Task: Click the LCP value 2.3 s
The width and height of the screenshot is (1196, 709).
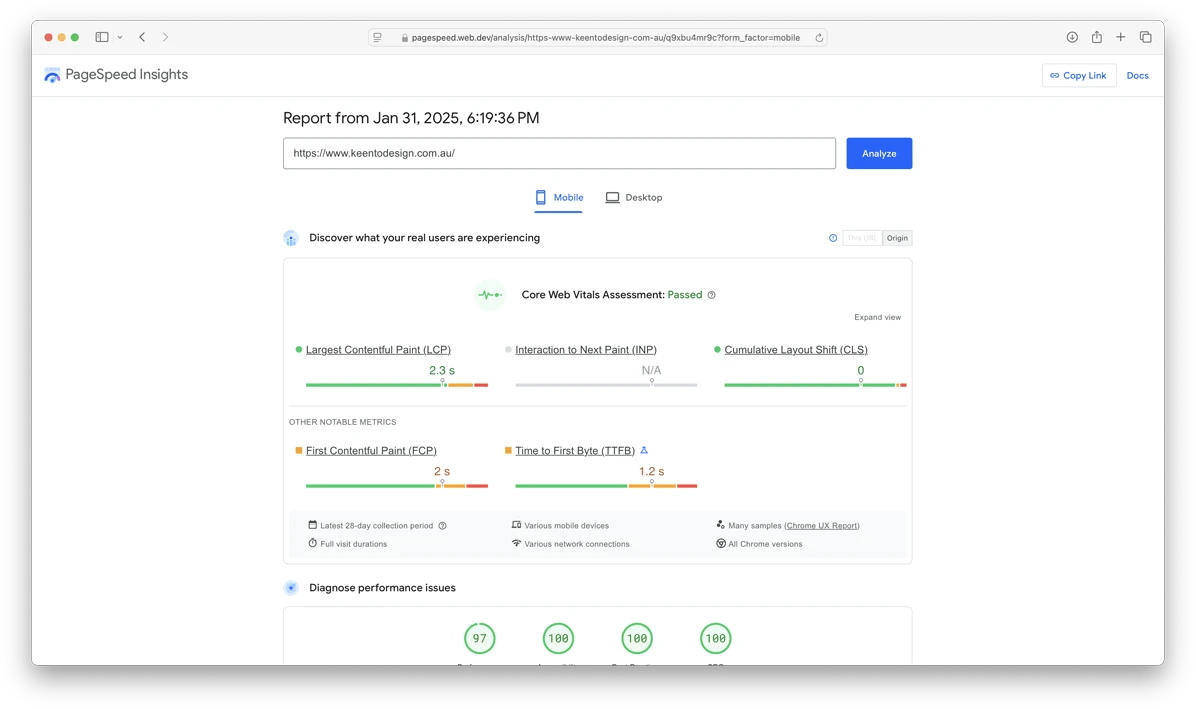Action: click(x=442, y=371)
